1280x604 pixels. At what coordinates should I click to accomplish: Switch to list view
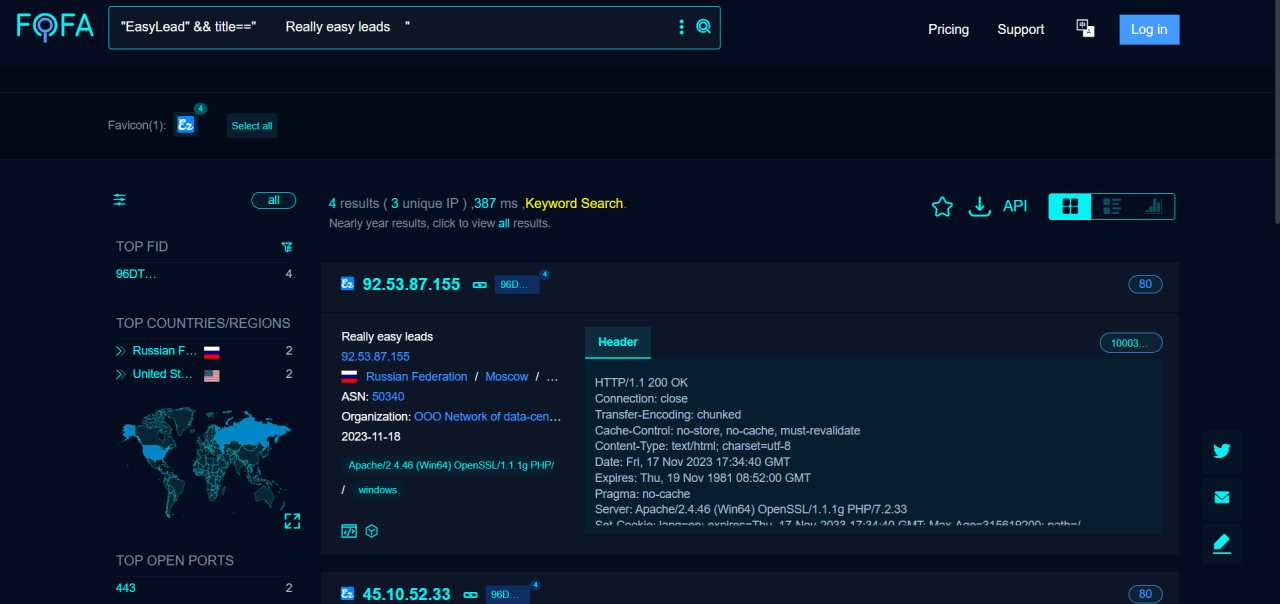point(1112,206)
